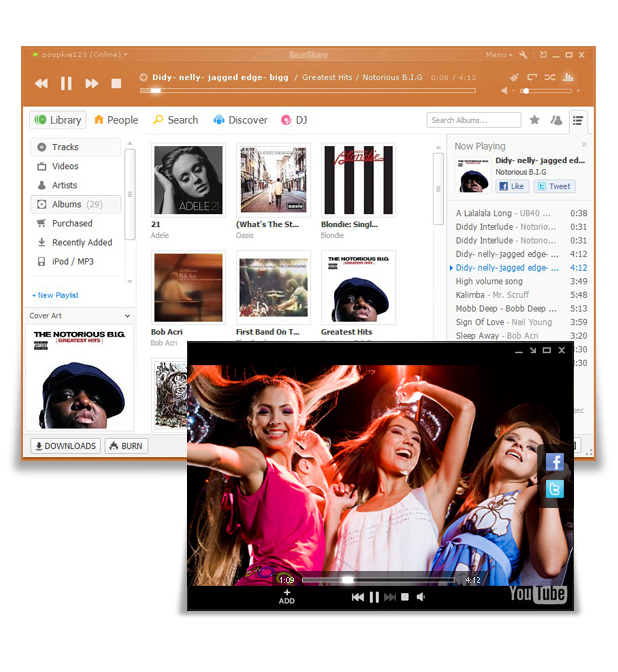Image resolution: width=618 pixels, height=672 pixels.
Task: Pause the video in the video player
Action: (374, 597)
